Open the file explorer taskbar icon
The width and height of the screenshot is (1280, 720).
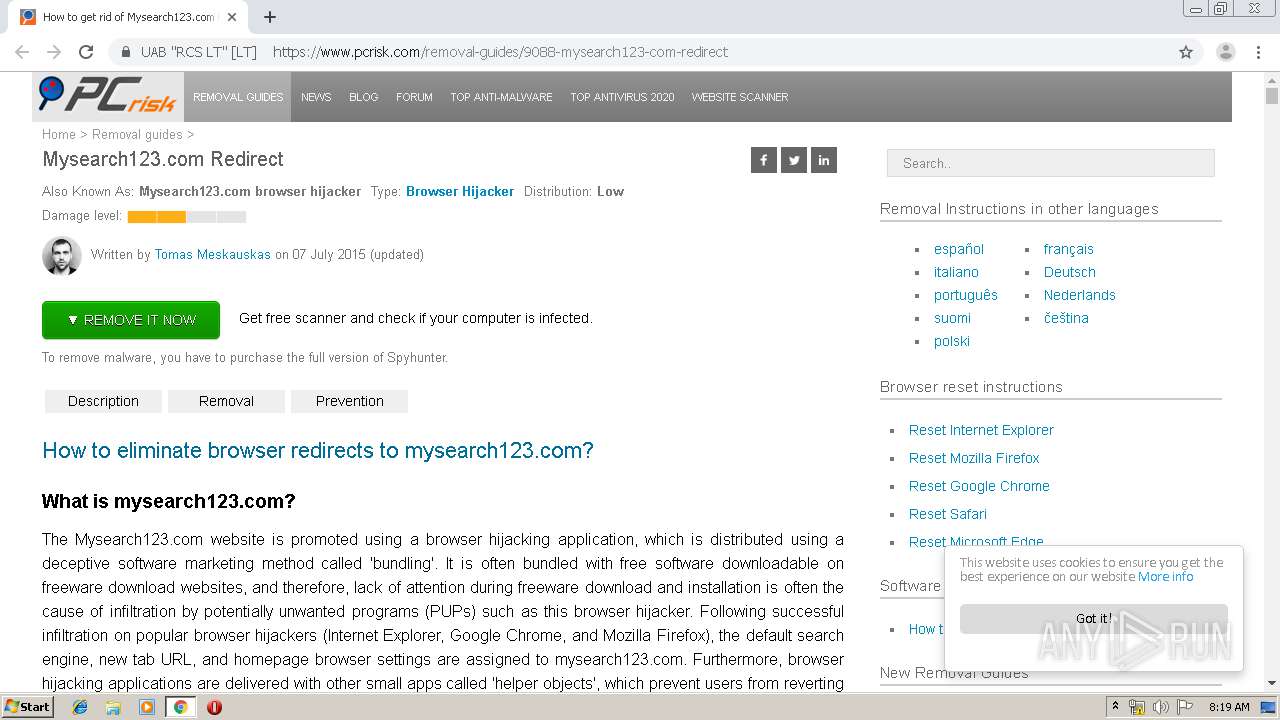click(x=113, y=707)
